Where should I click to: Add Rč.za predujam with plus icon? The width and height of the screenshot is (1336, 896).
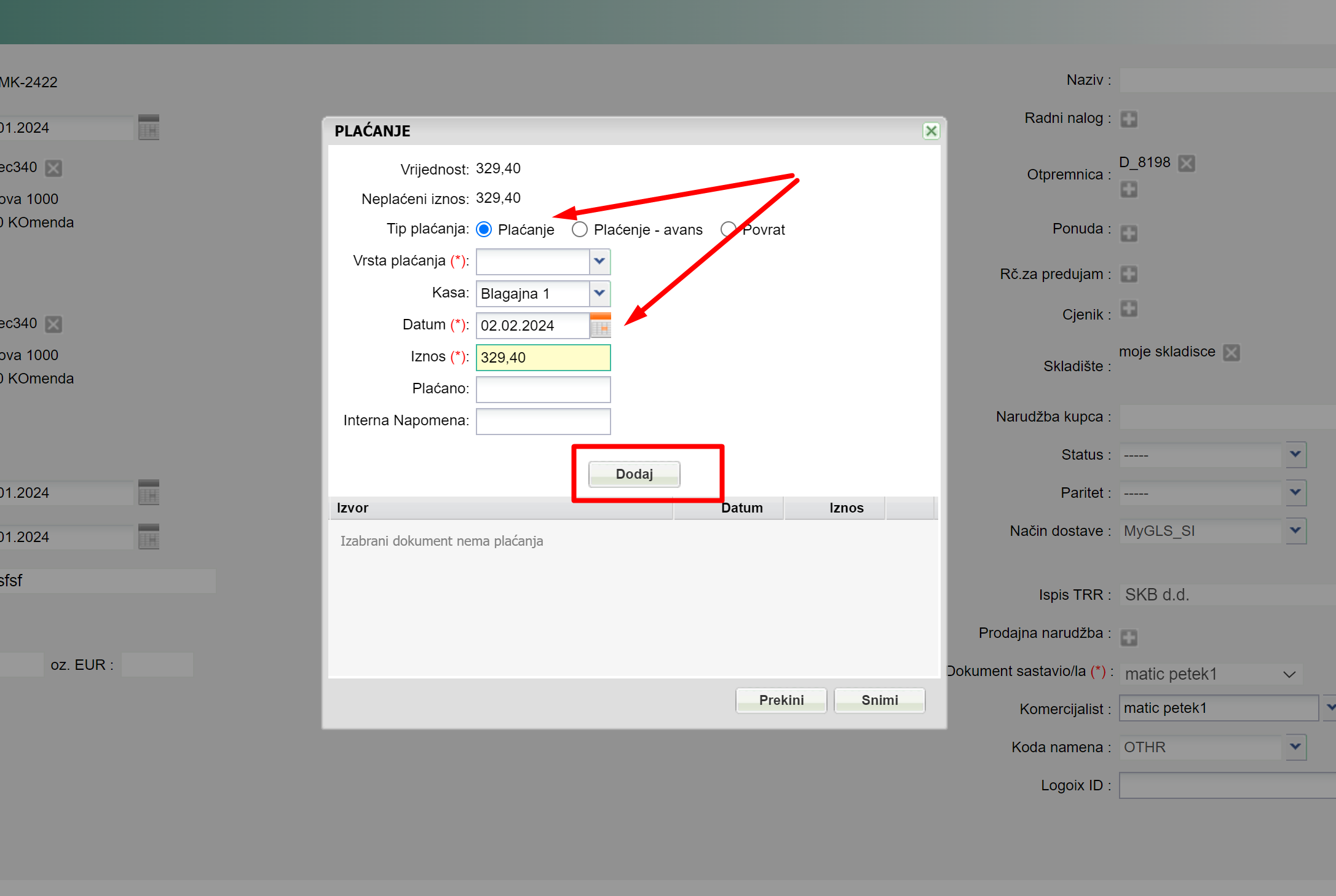point(1128,274)
